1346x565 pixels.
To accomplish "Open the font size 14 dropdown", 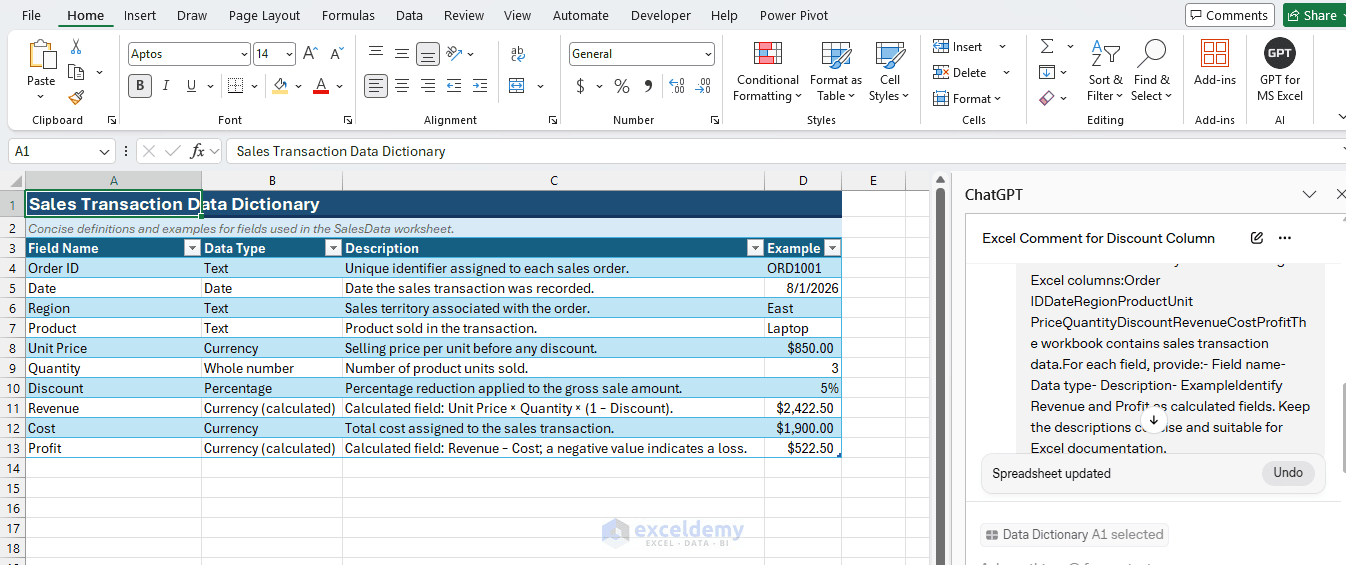I will coord(289,54).
